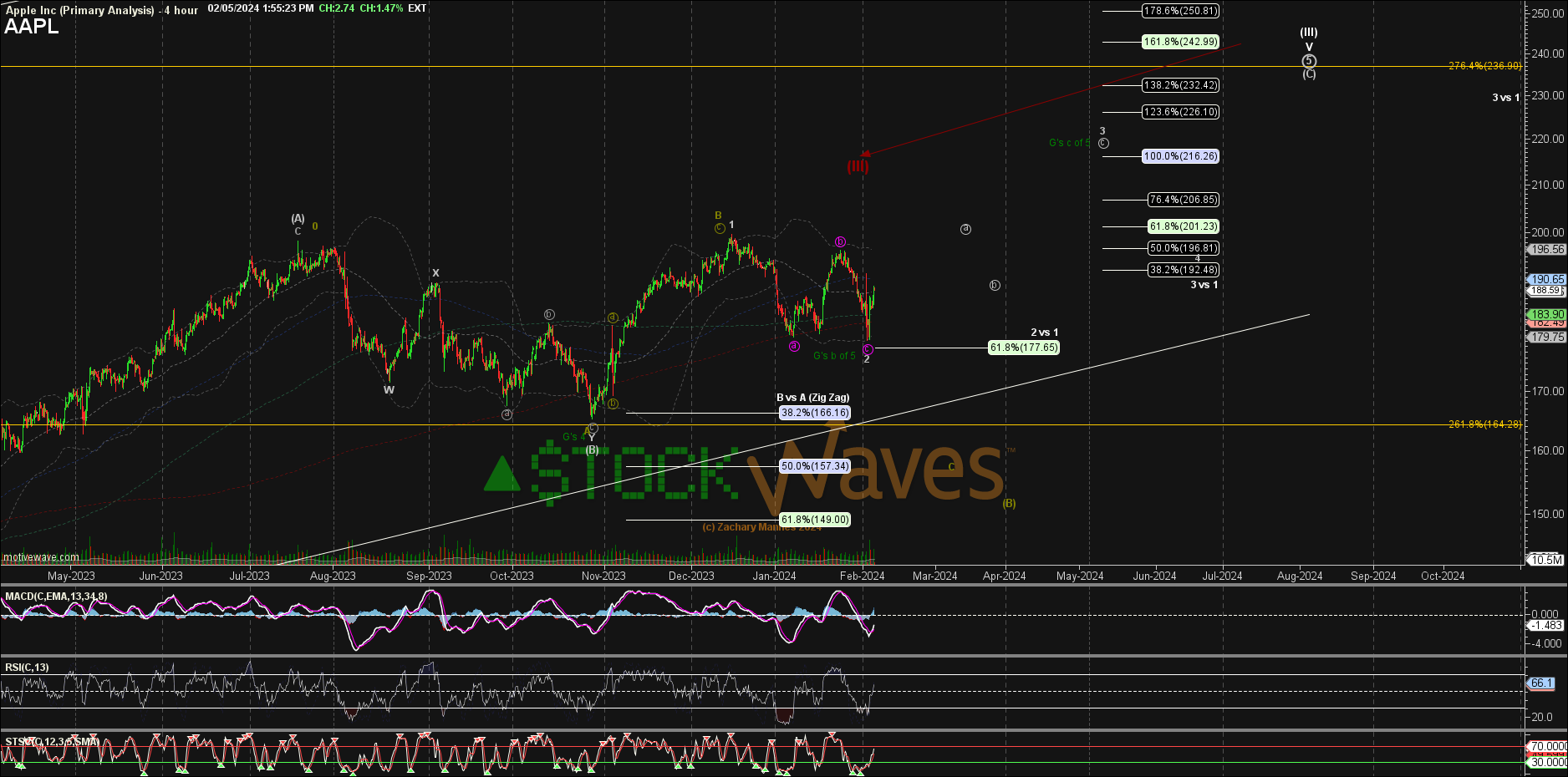Click the 38.2%(192.48) Fibonacci label
Screen dimensions: 1568x777
[1184, 270]
